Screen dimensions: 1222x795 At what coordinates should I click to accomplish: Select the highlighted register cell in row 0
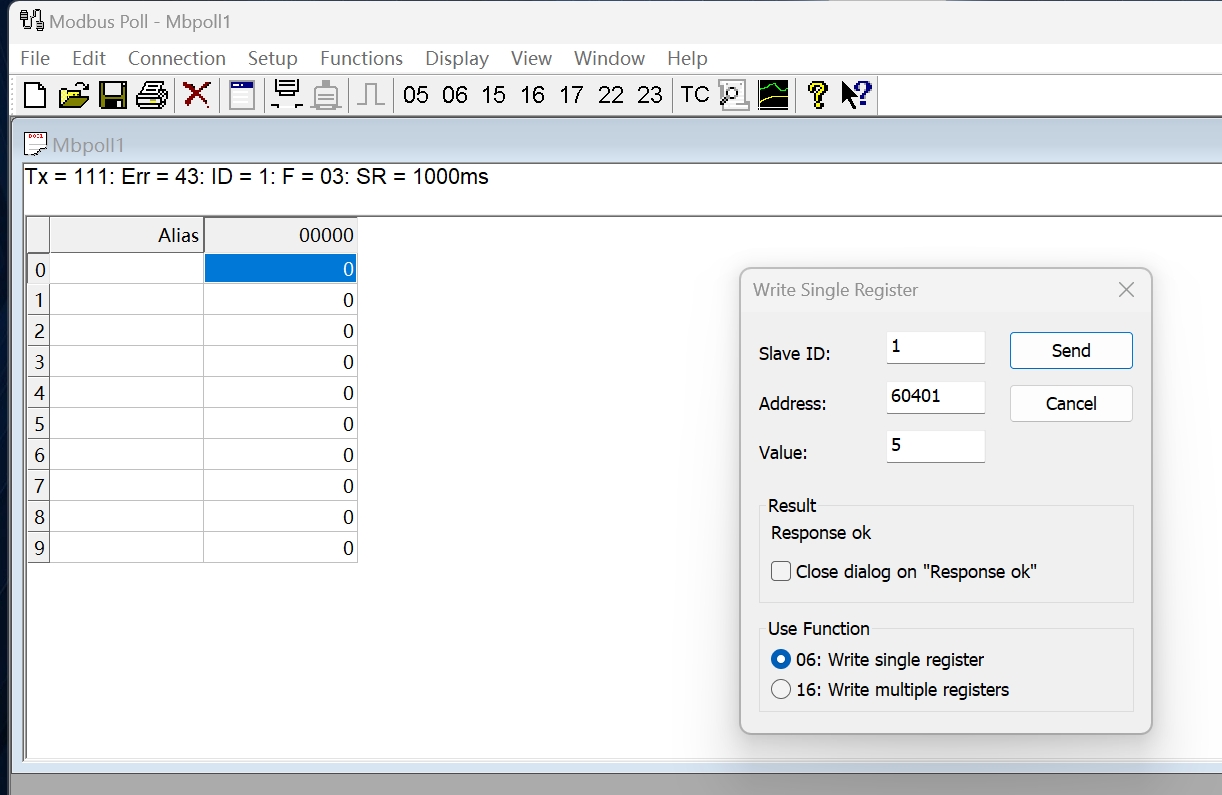click(x=280, y=269)
